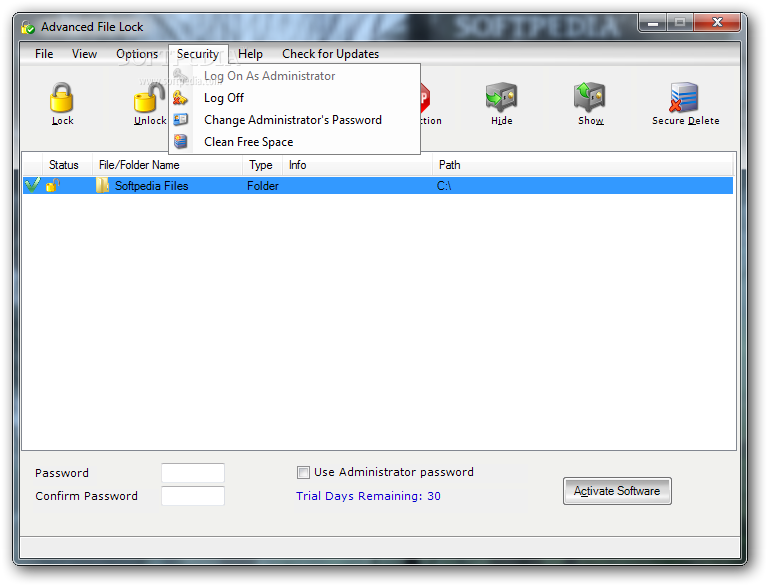The height and width of the screenshot is (586, 768).
Task: Select Change Administrator's Password menu entry
Action: [294, 120]
